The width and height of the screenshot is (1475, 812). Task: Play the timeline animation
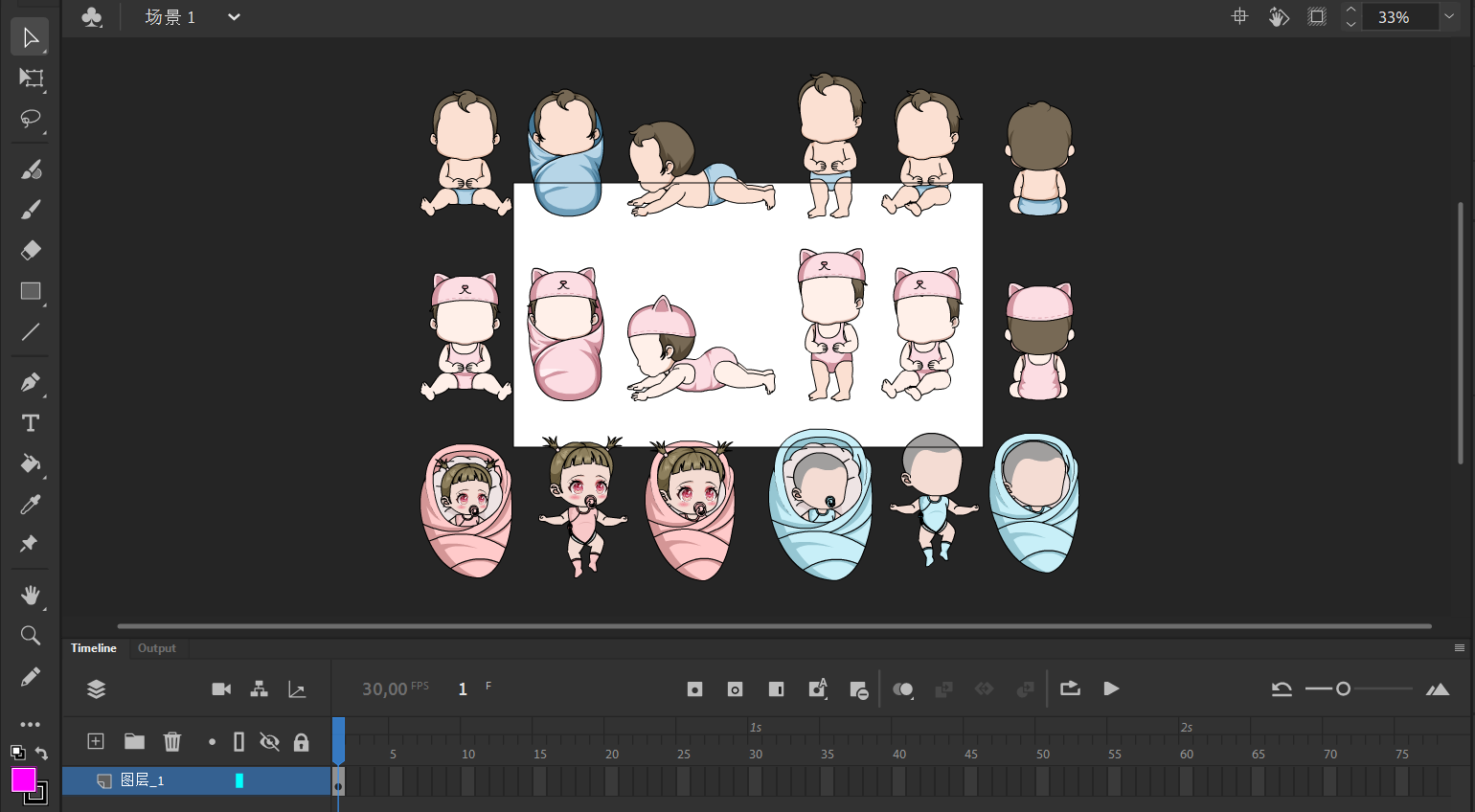coord(1111,688)
